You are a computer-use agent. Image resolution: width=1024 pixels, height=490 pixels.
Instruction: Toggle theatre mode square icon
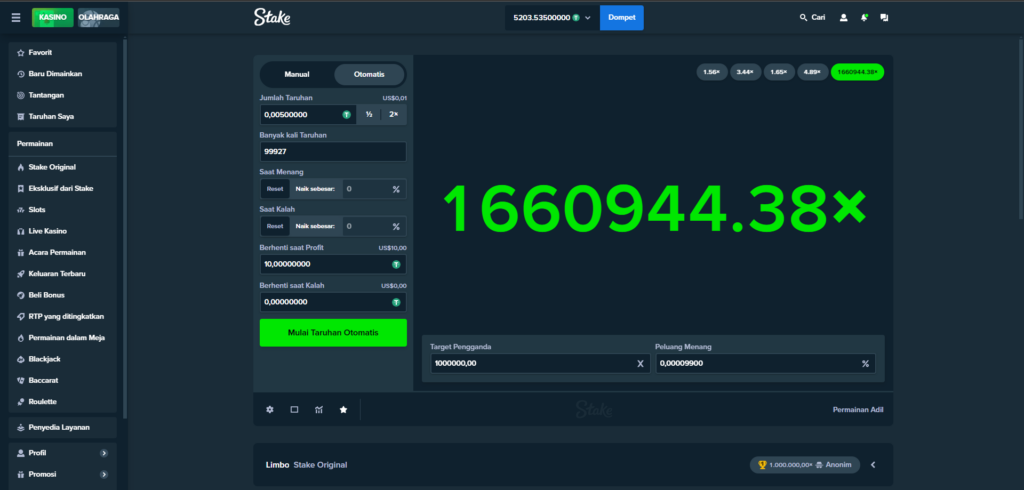[x=294, y=410]
